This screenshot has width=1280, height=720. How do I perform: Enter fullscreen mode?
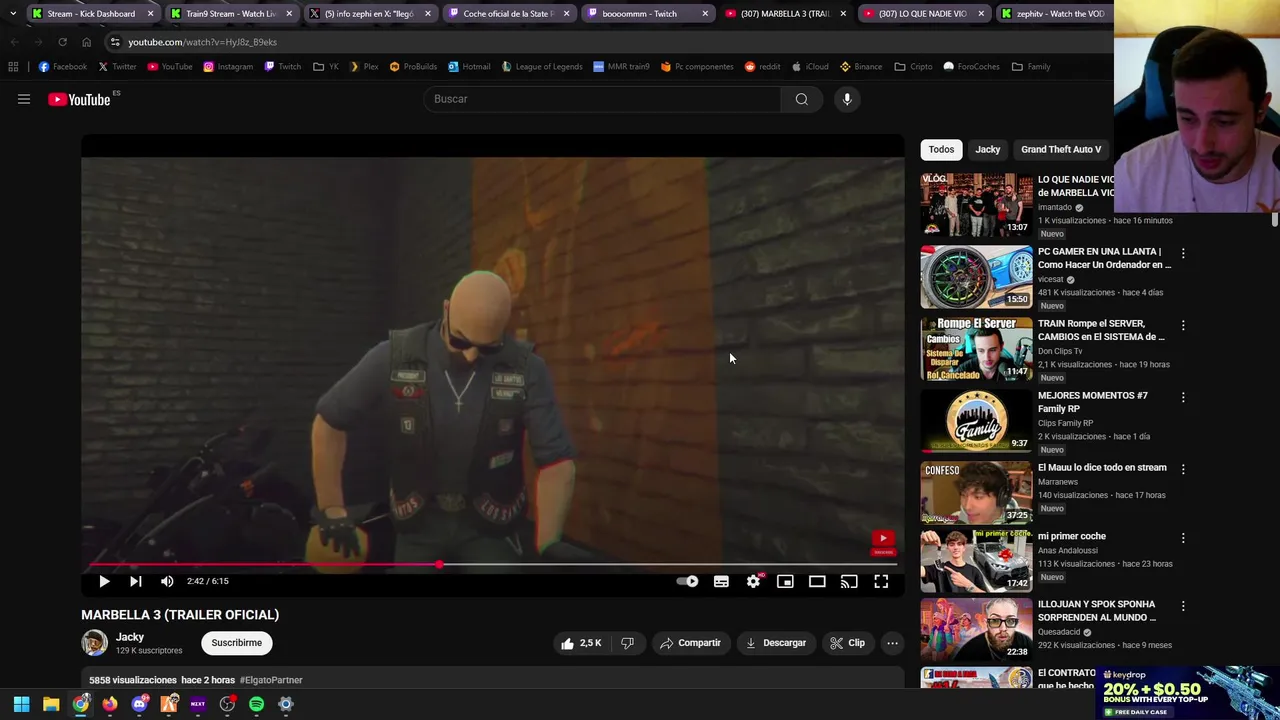pos(881,581)
